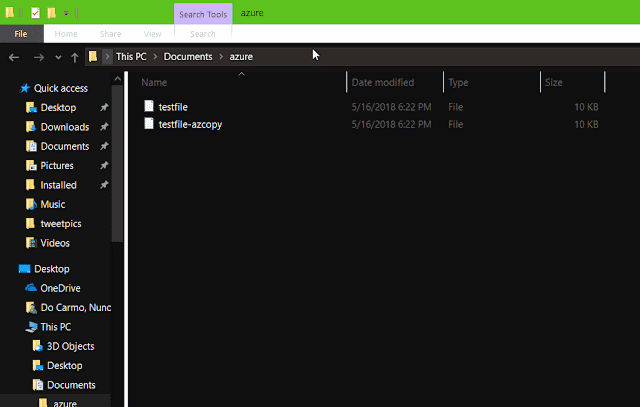Open Desktop under This PC

point(64,365)
